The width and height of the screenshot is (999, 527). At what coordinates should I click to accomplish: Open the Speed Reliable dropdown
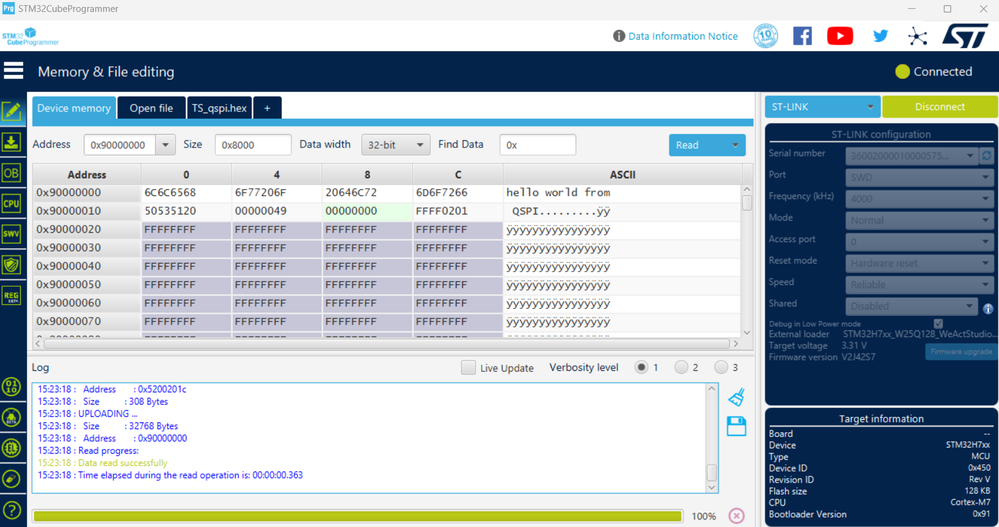[x=919, y=284]
